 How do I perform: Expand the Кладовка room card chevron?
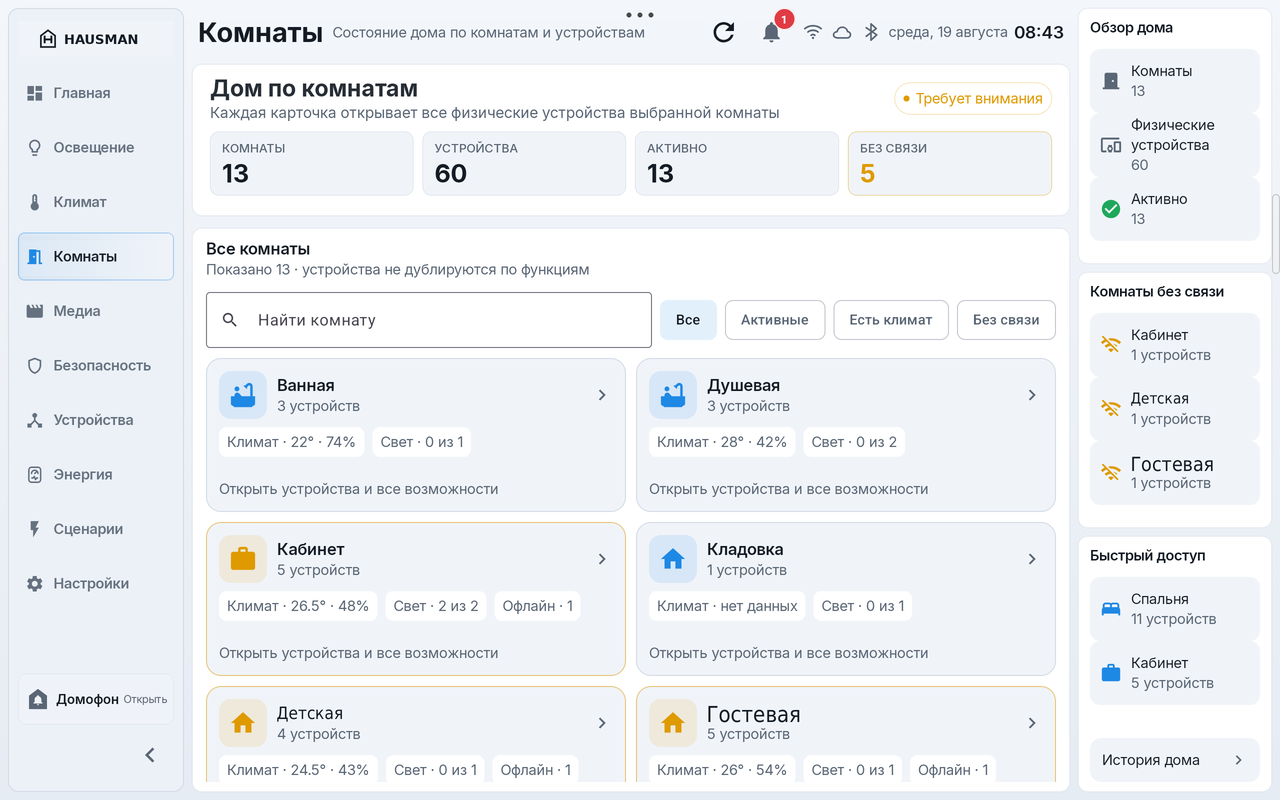click(1032, 559)
